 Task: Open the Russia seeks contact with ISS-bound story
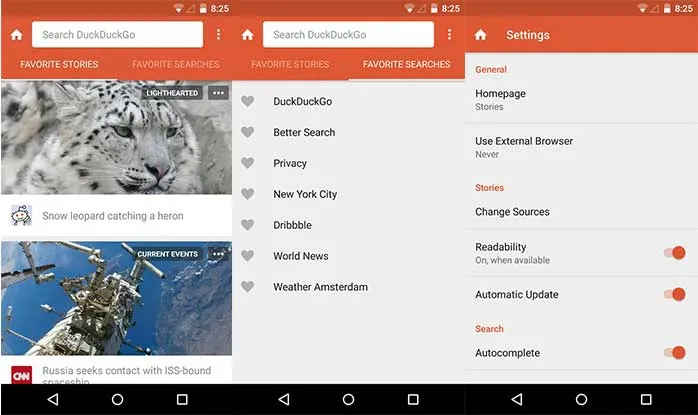[127, 375]
